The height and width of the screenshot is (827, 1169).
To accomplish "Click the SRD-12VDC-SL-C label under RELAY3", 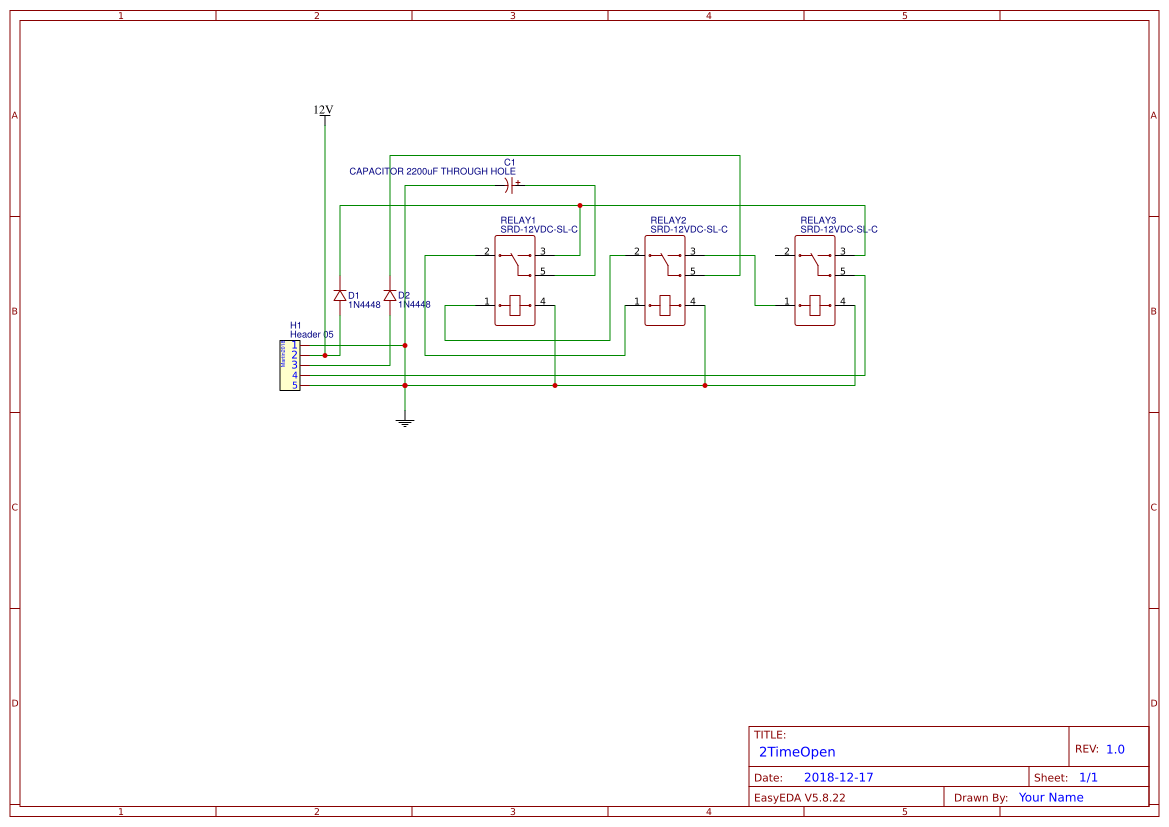I will coord(838,228).
